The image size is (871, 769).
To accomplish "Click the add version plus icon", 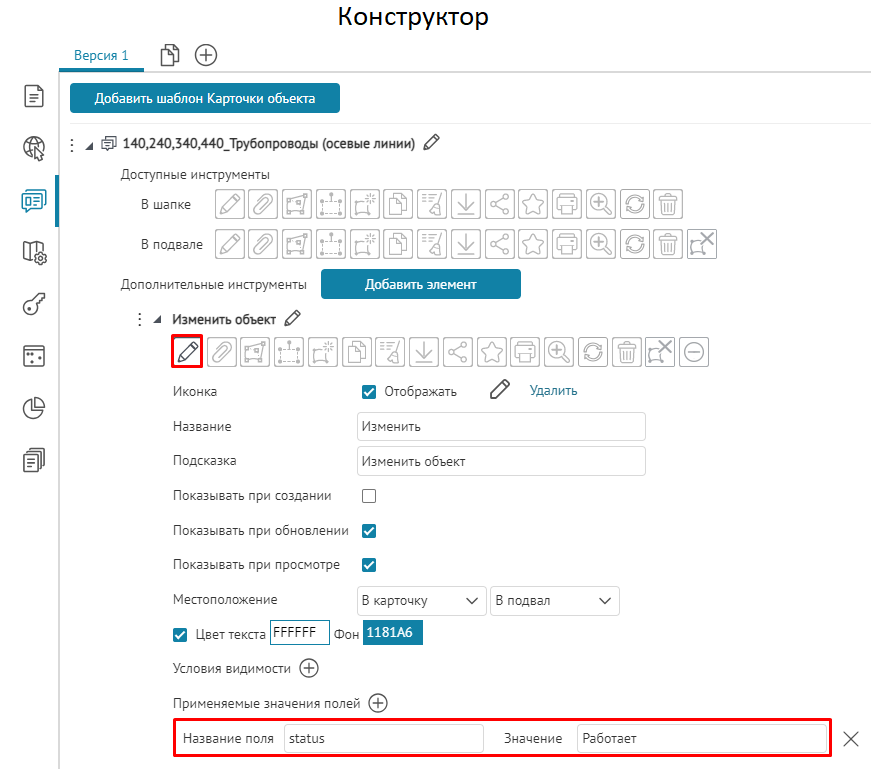I will (x=206, y=55).
